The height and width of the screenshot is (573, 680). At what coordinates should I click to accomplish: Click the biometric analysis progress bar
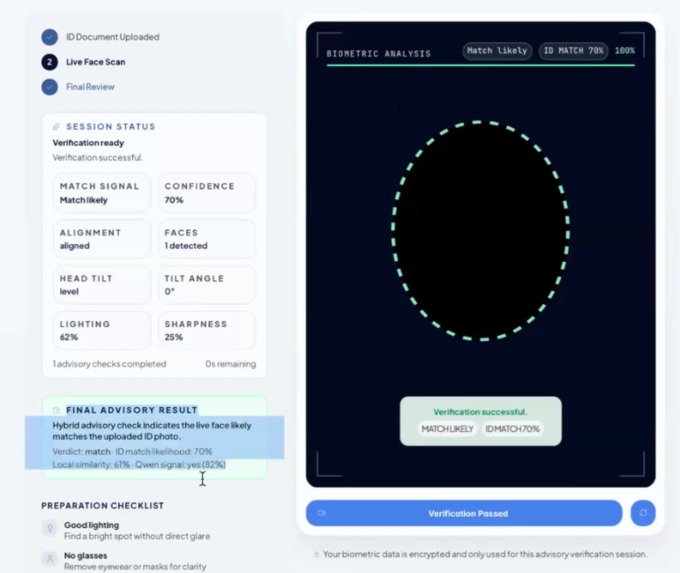coord(481,65)
